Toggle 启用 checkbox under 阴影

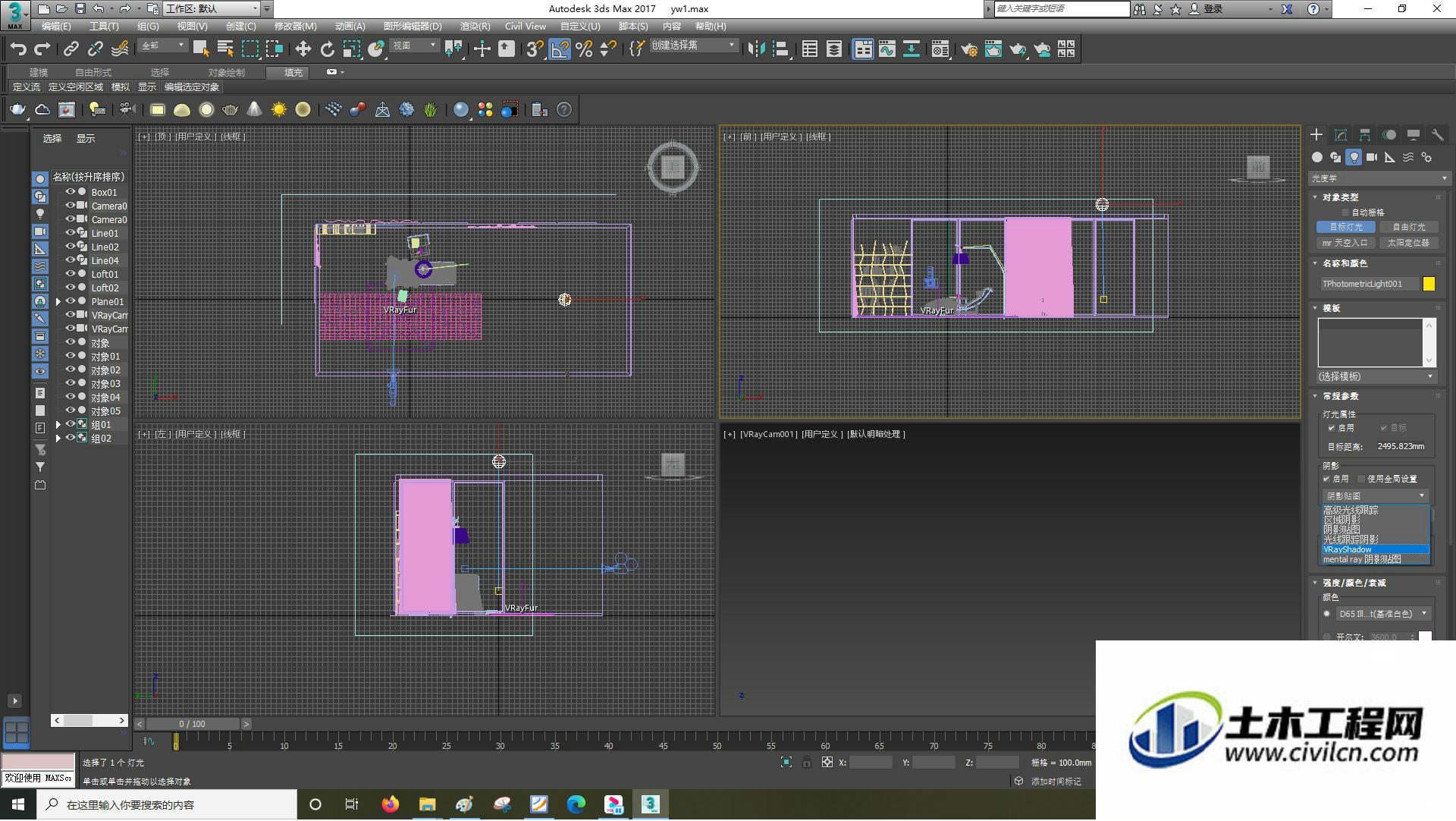point(1327,479)
